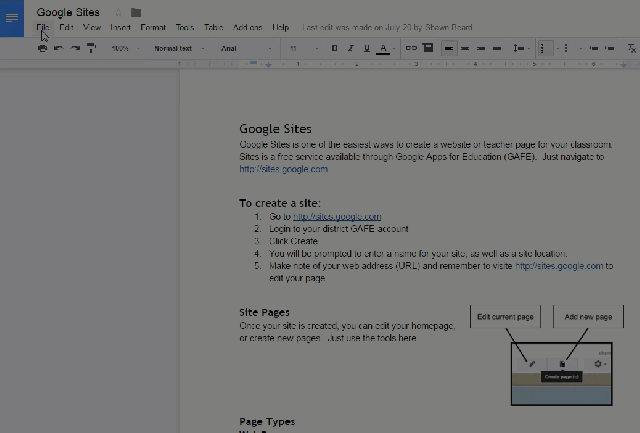
Task: Open the Docs home menu icon
Action: (x=12, y=18)
